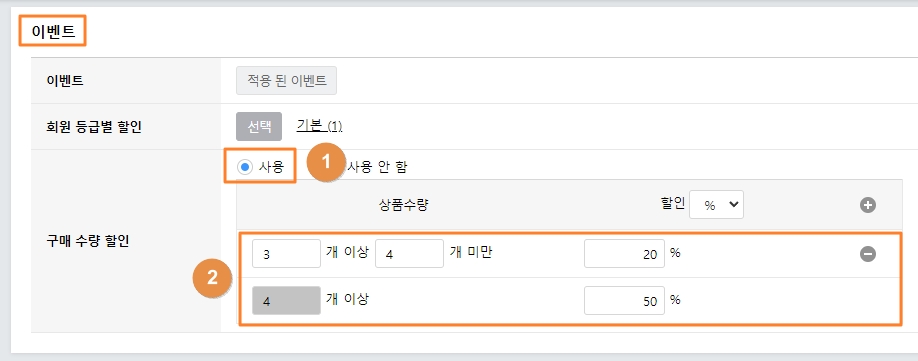Focus the minimum quantity field showing 3
This screenshot has width=918, height=361.
[286, 253]
